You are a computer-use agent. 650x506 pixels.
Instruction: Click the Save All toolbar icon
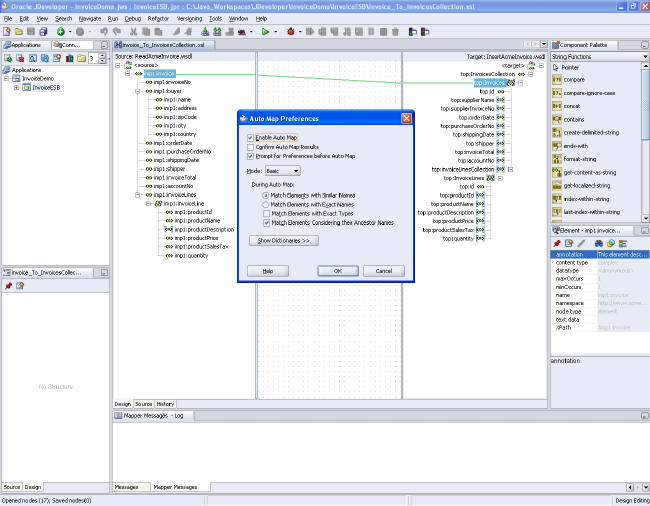[45, 31]
